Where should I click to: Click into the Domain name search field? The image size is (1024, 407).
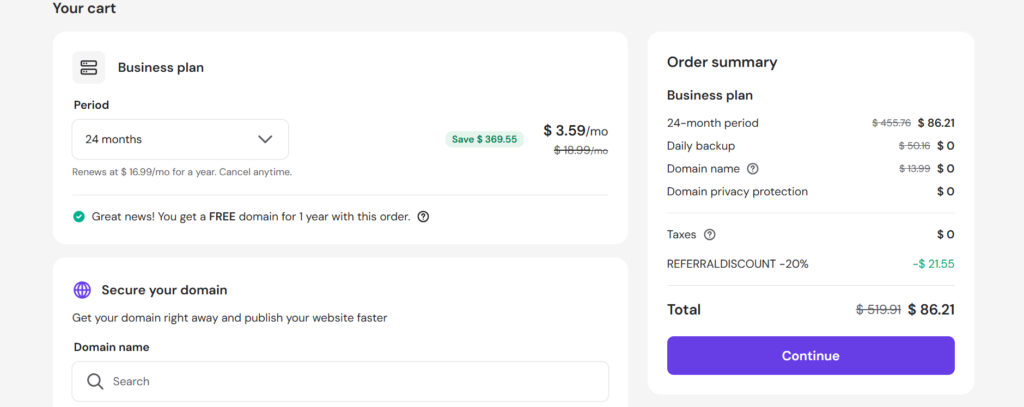pos(350,381)
